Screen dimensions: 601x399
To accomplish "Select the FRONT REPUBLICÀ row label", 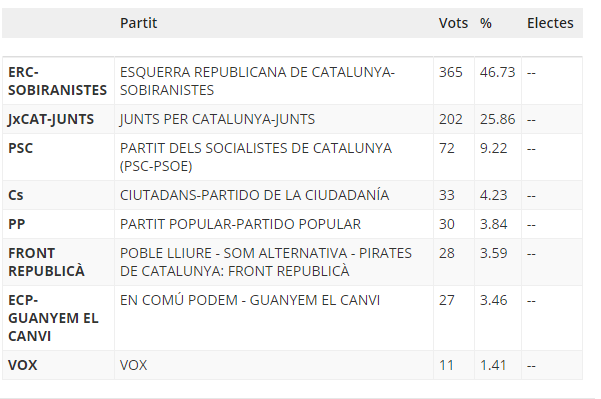I will click(46, 262).
